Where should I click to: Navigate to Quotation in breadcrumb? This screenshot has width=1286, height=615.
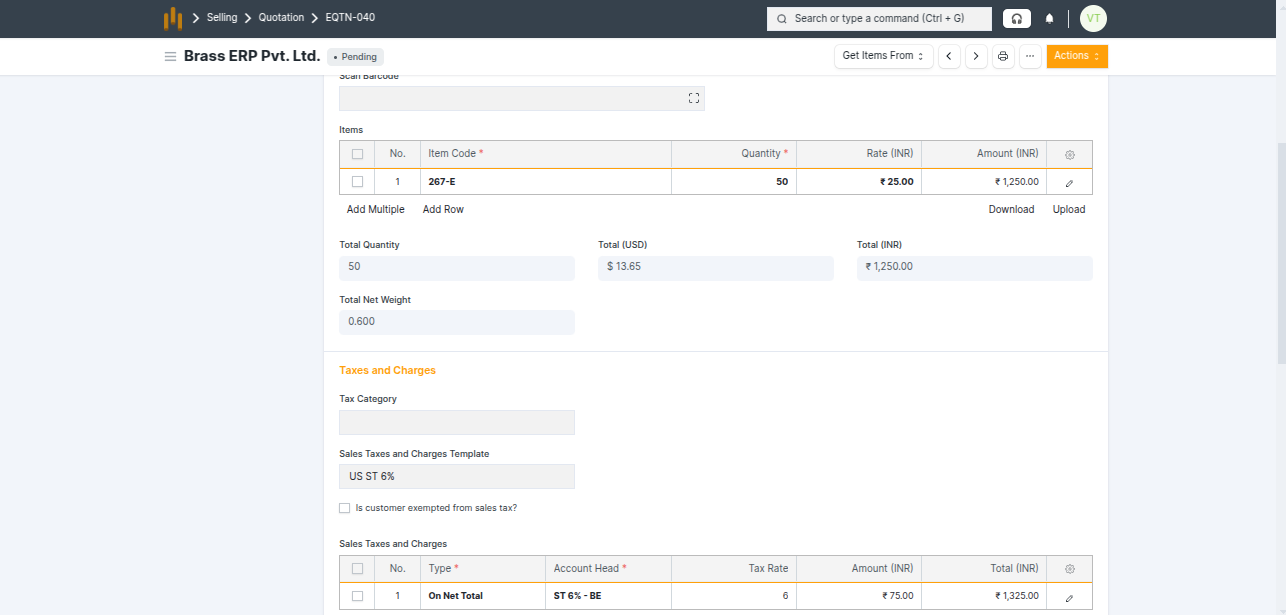coord(281,18)
